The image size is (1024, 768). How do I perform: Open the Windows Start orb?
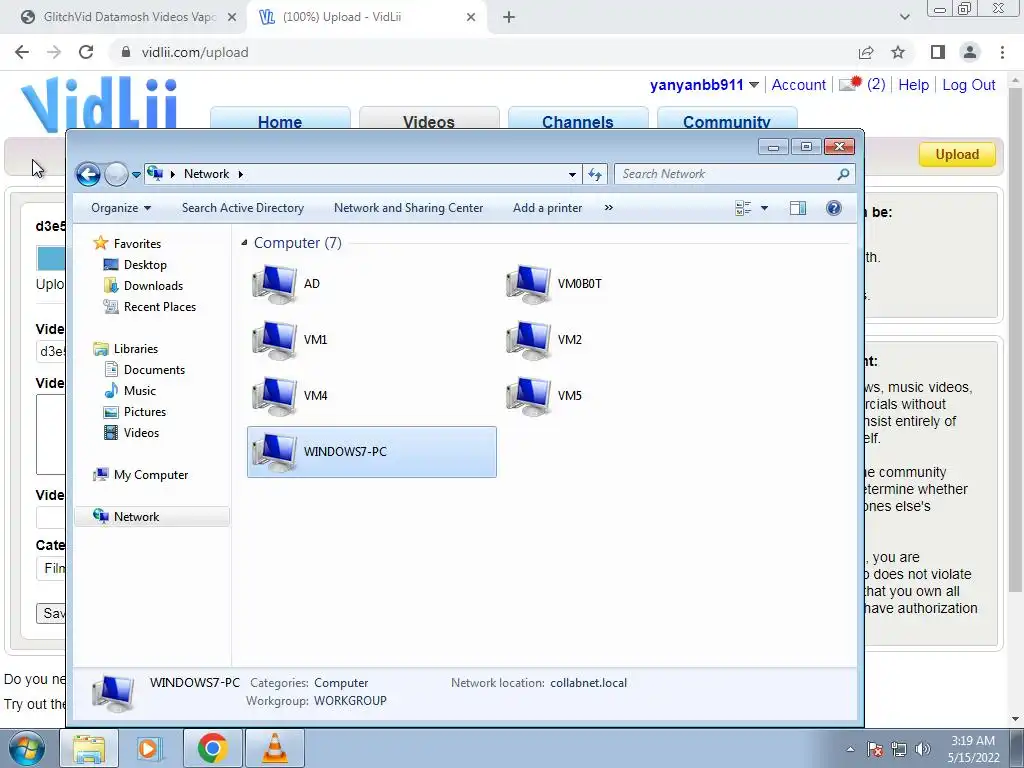[x=26, y=748]
